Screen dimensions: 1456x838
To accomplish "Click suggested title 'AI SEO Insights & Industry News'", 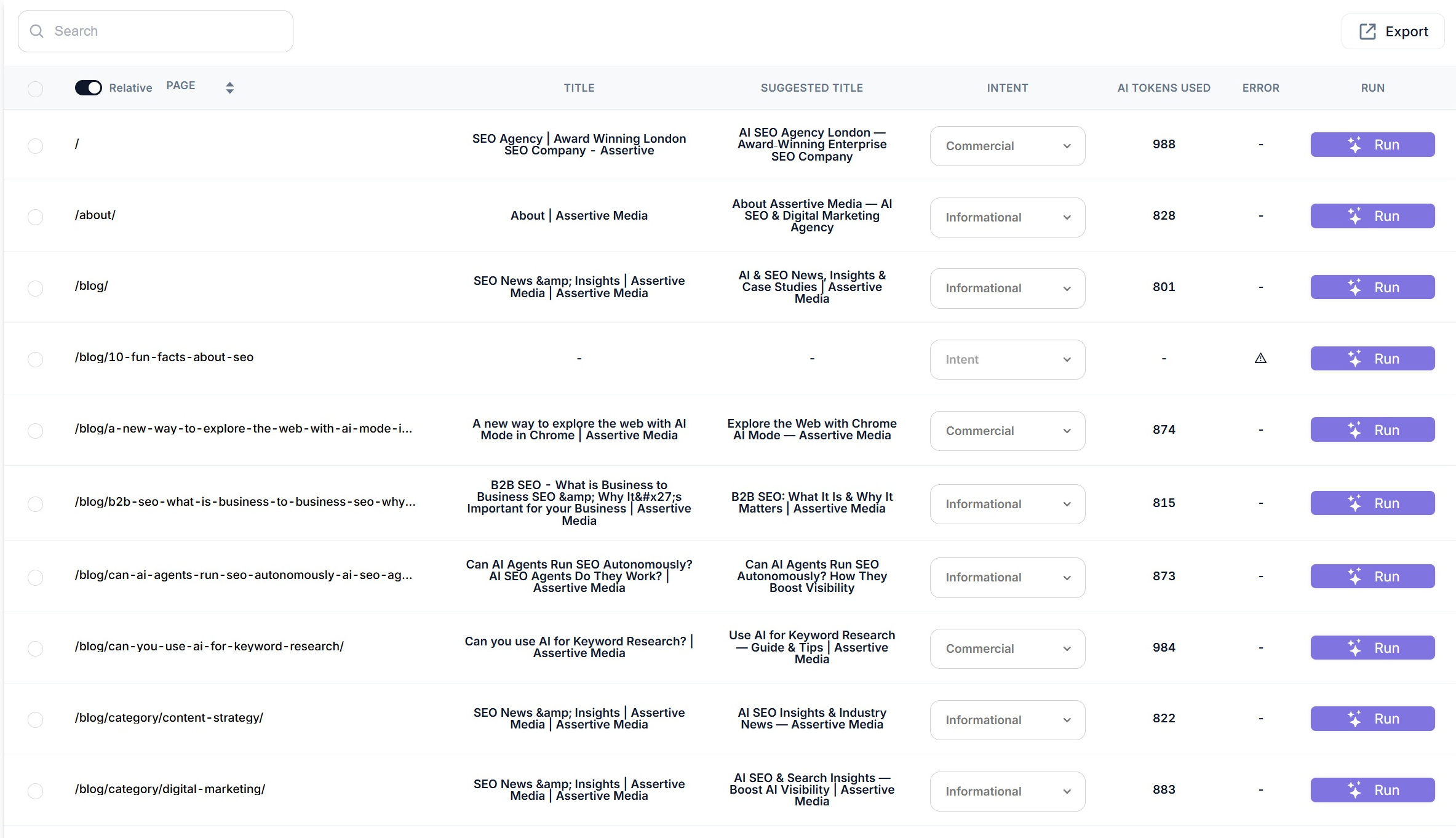I will (812, 719).
